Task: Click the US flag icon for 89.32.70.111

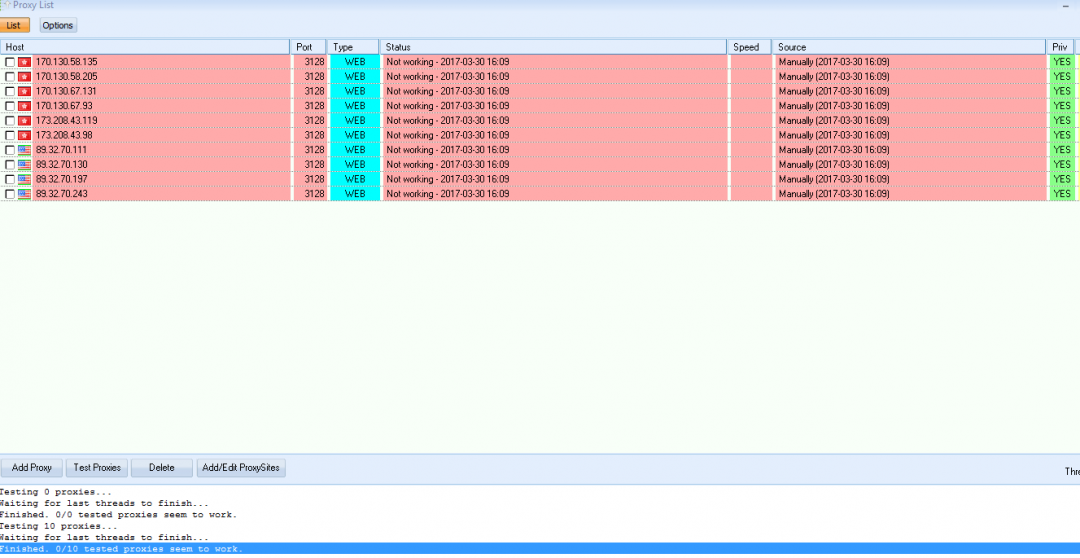Action: pos(24,150)
